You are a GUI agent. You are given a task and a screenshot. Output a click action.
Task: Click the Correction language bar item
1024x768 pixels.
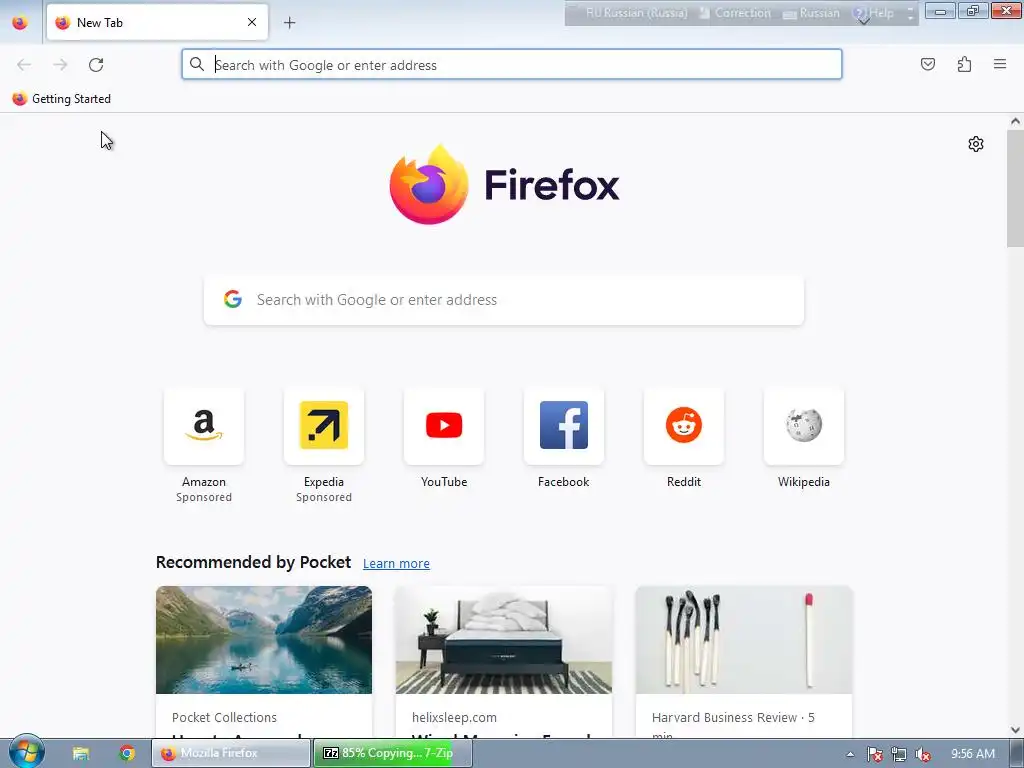(735, 13)
